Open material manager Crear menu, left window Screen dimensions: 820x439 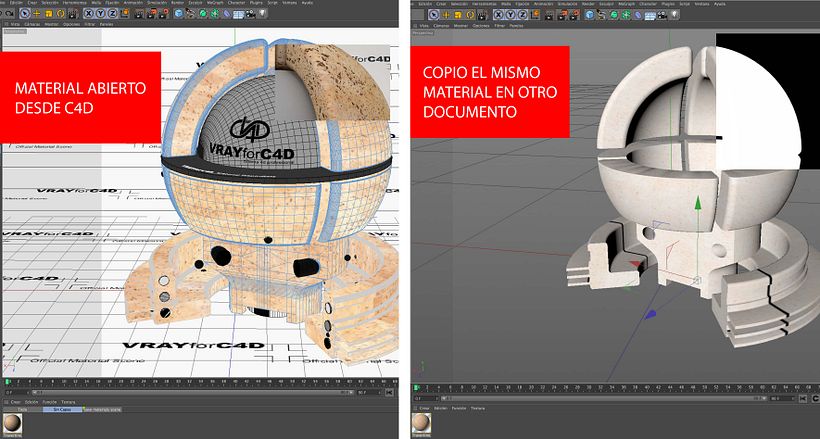pos(16,402)
